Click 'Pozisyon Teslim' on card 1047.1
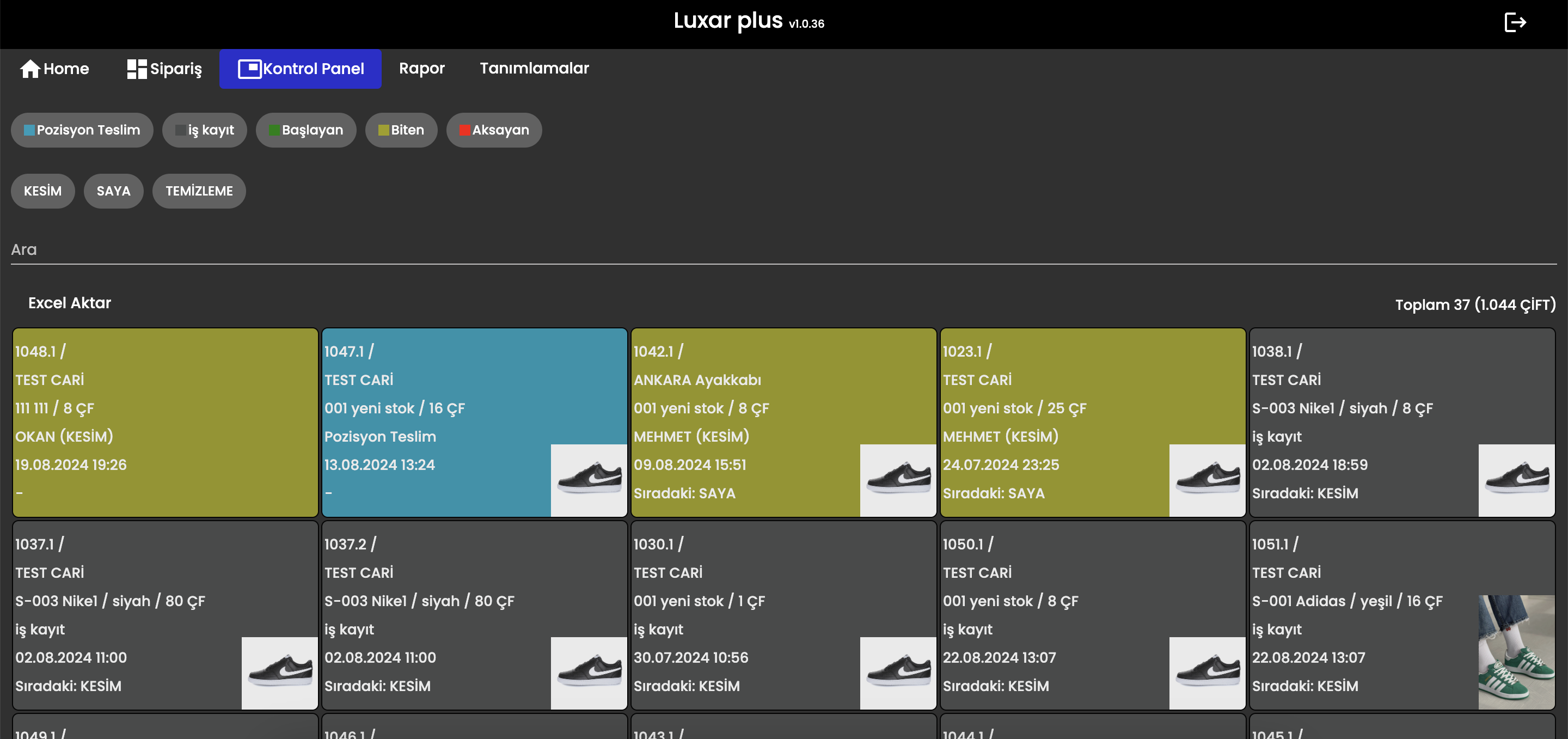The image size is (1568, 739). pos(381,437)
